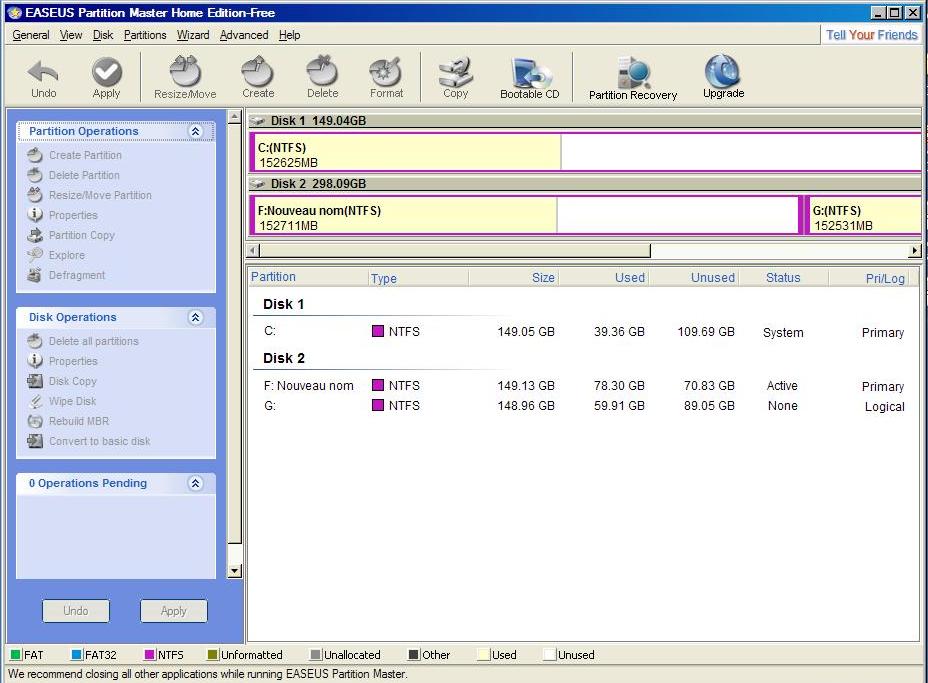Click the Wipe Disk icon
Viewport: 928px width, 683px height.
pyautogui.click(x=36, y=401)
